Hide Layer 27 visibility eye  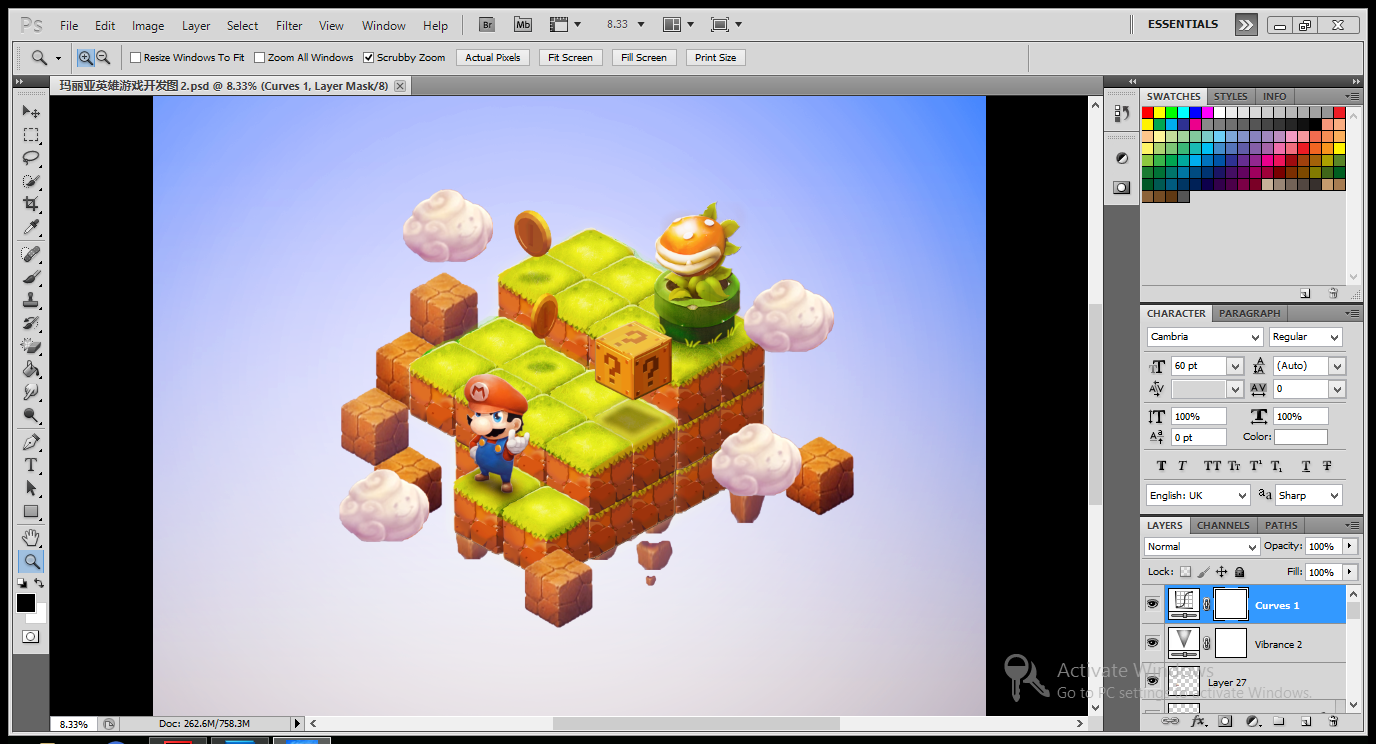[1152, 681]
